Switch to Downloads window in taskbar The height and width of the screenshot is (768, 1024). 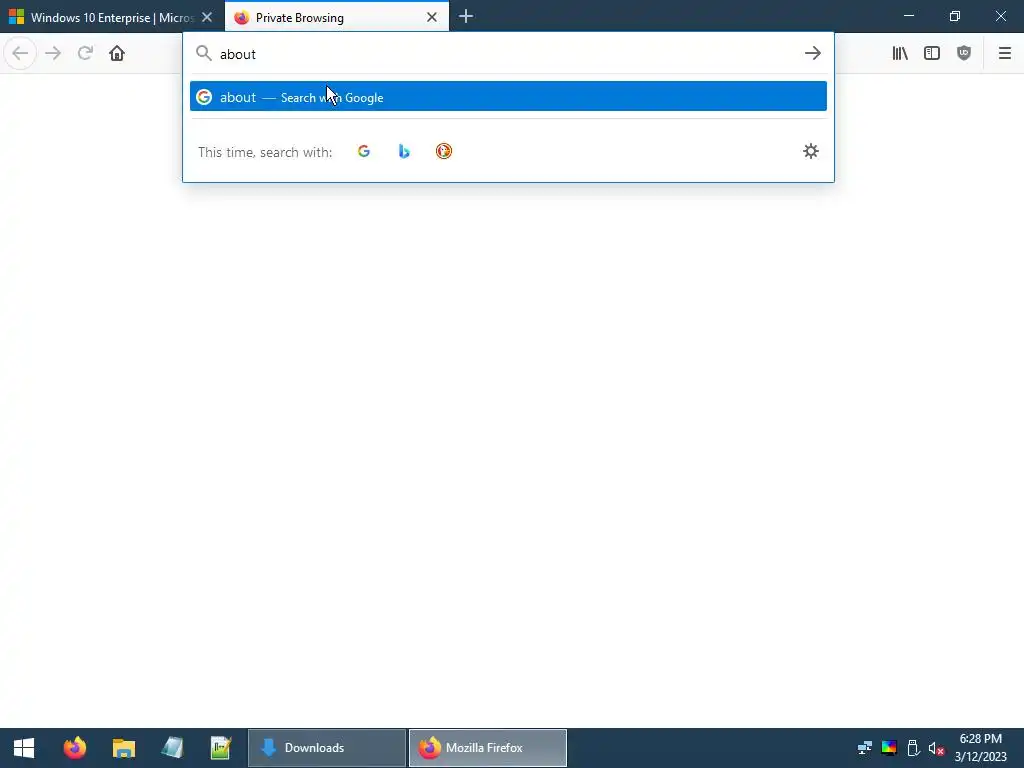pos(327,748)
